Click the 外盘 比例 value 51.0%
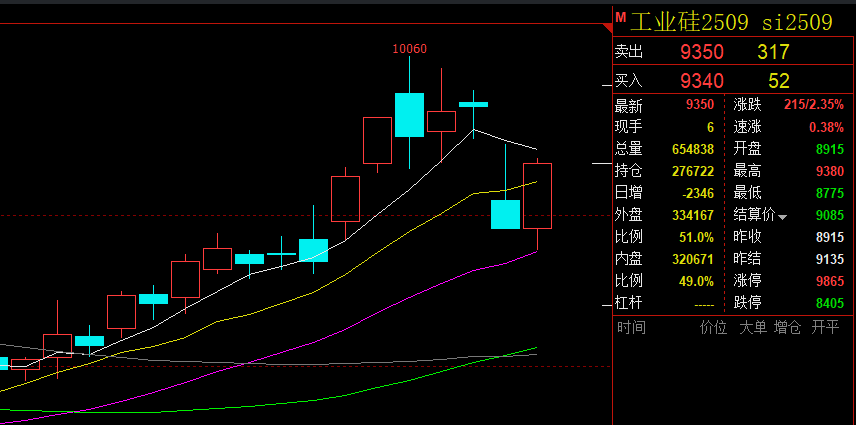Viewport: 856px width, 425px height. click(x=698, y=237)
